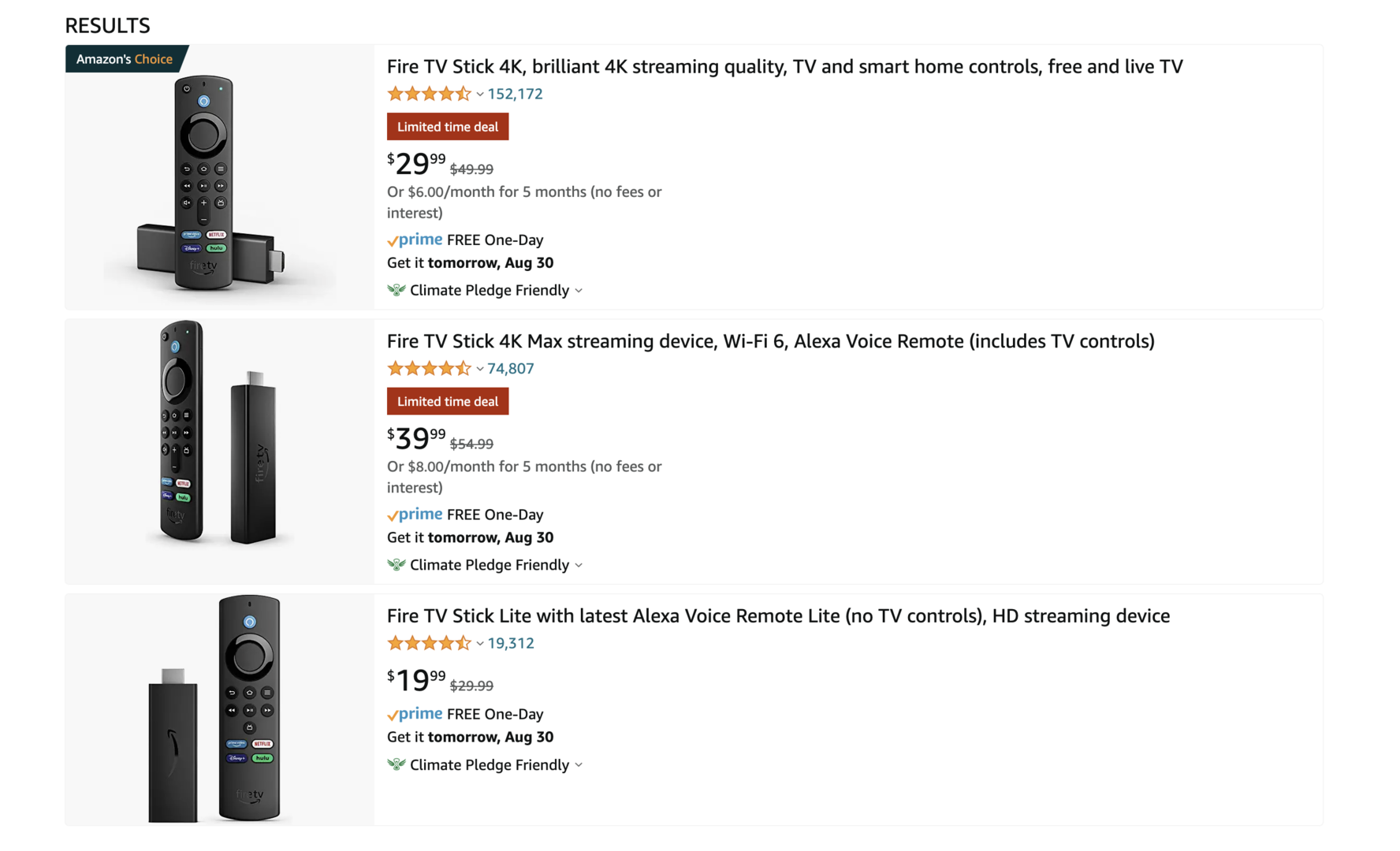Click the Climate Pledge leaf icon for Fire TV Stick Lite
This screenshot has width=1400, height=851.
[397, 764]
